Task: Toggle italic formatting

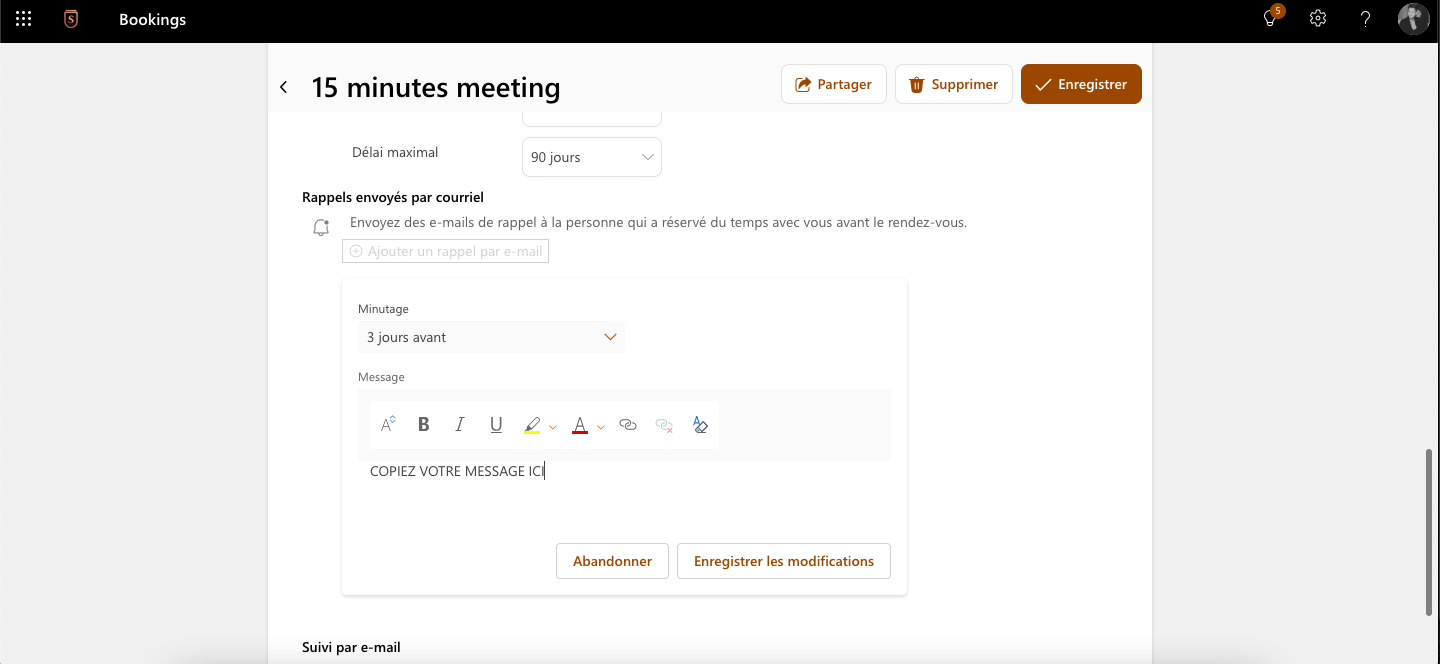Action: pyautogui.click(x=460, y=425)
